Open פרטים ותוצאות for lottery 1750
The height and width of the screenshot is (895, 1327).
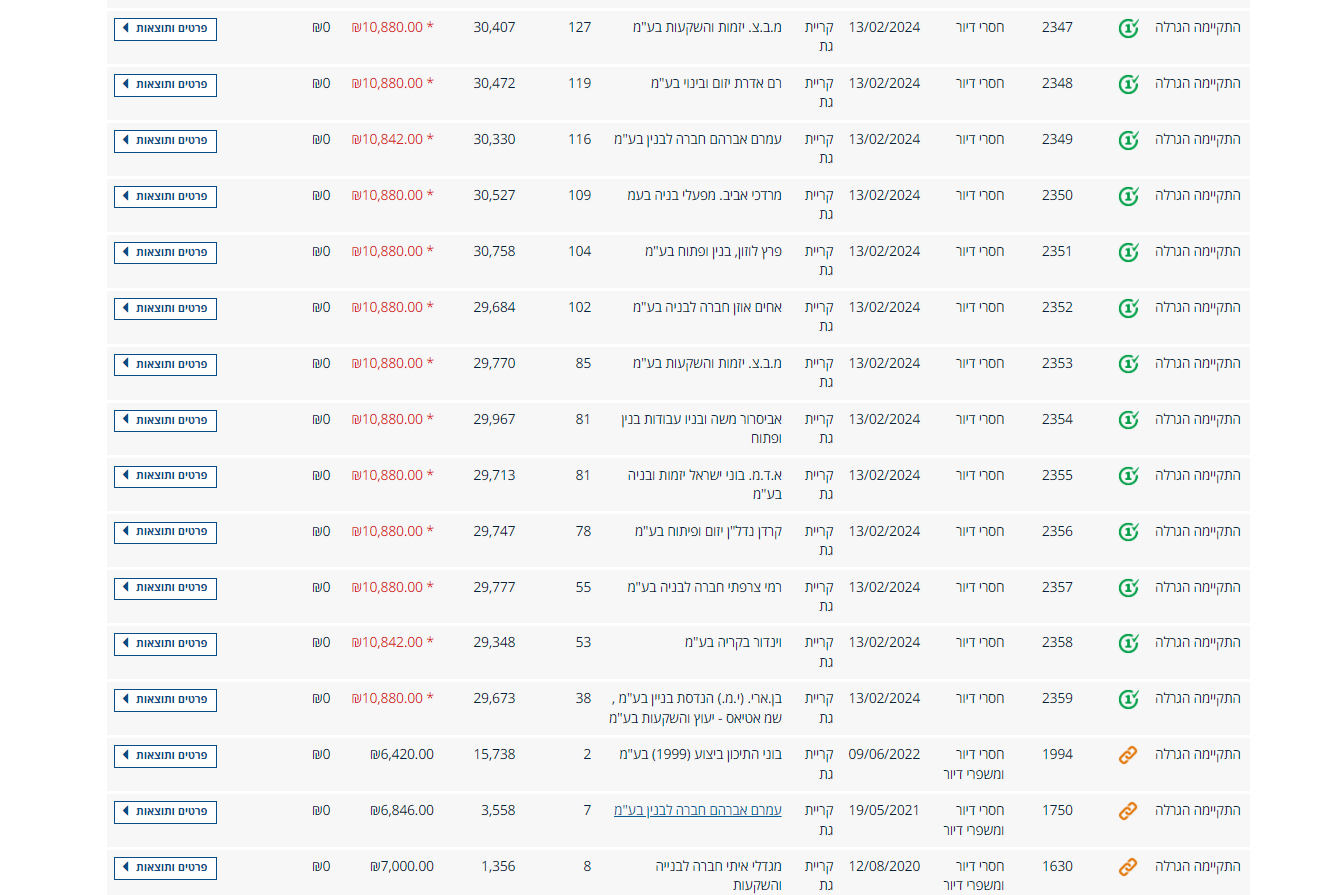coord(165,811)
